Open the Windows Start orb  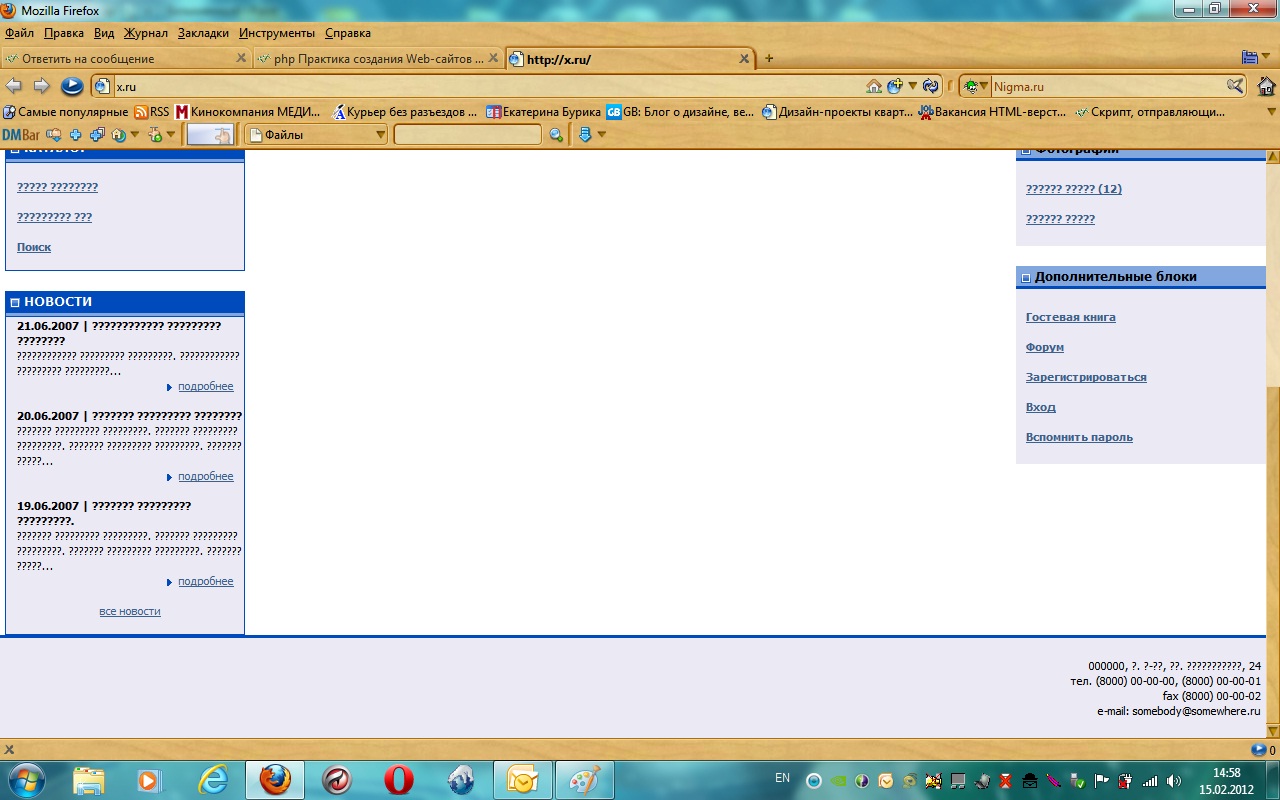pyautogui.click(x=25, y=780)
